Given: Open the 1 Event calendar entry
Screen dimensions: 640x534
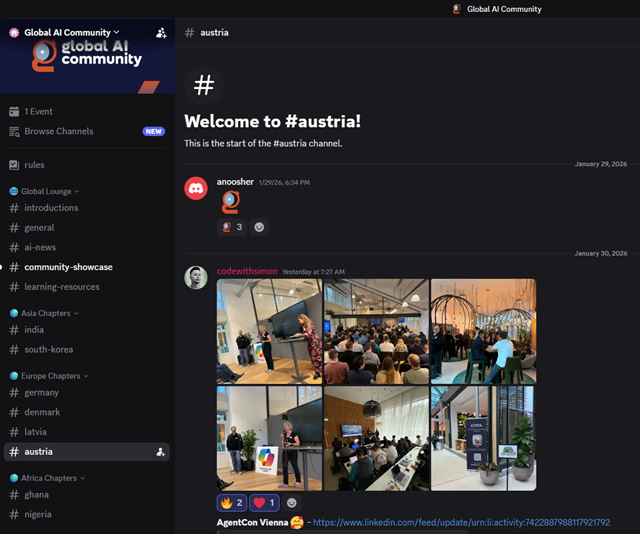Looking at the screenshot, I should [x=38, y=111].
